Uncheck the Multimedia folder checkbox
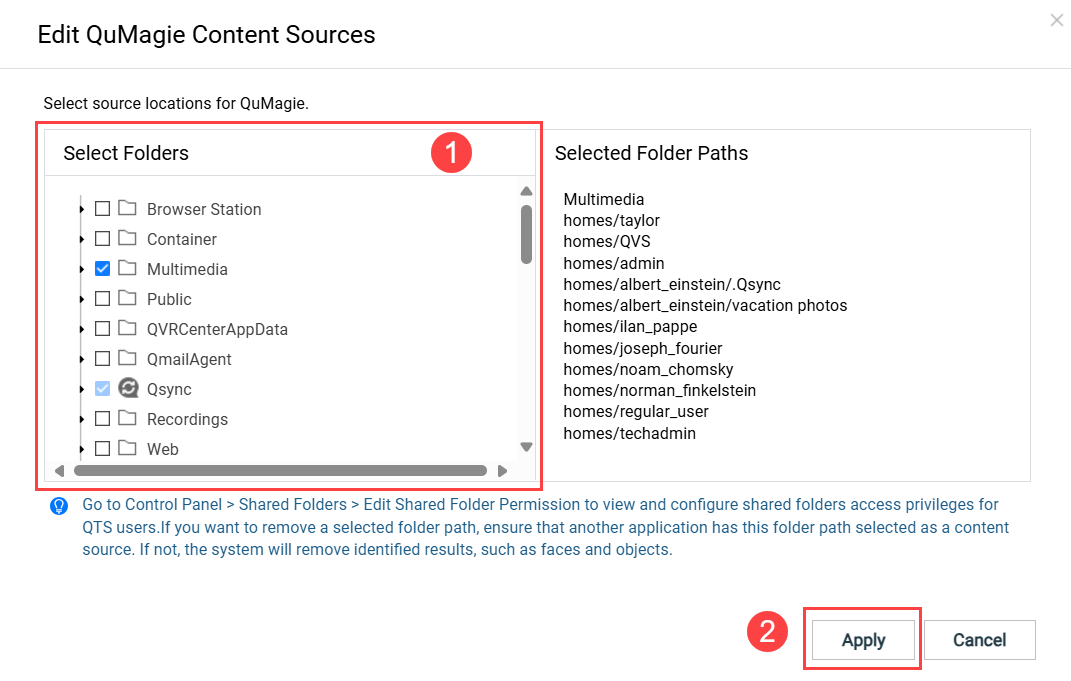Screen dimensions: 1071x681 click(102, 269)
